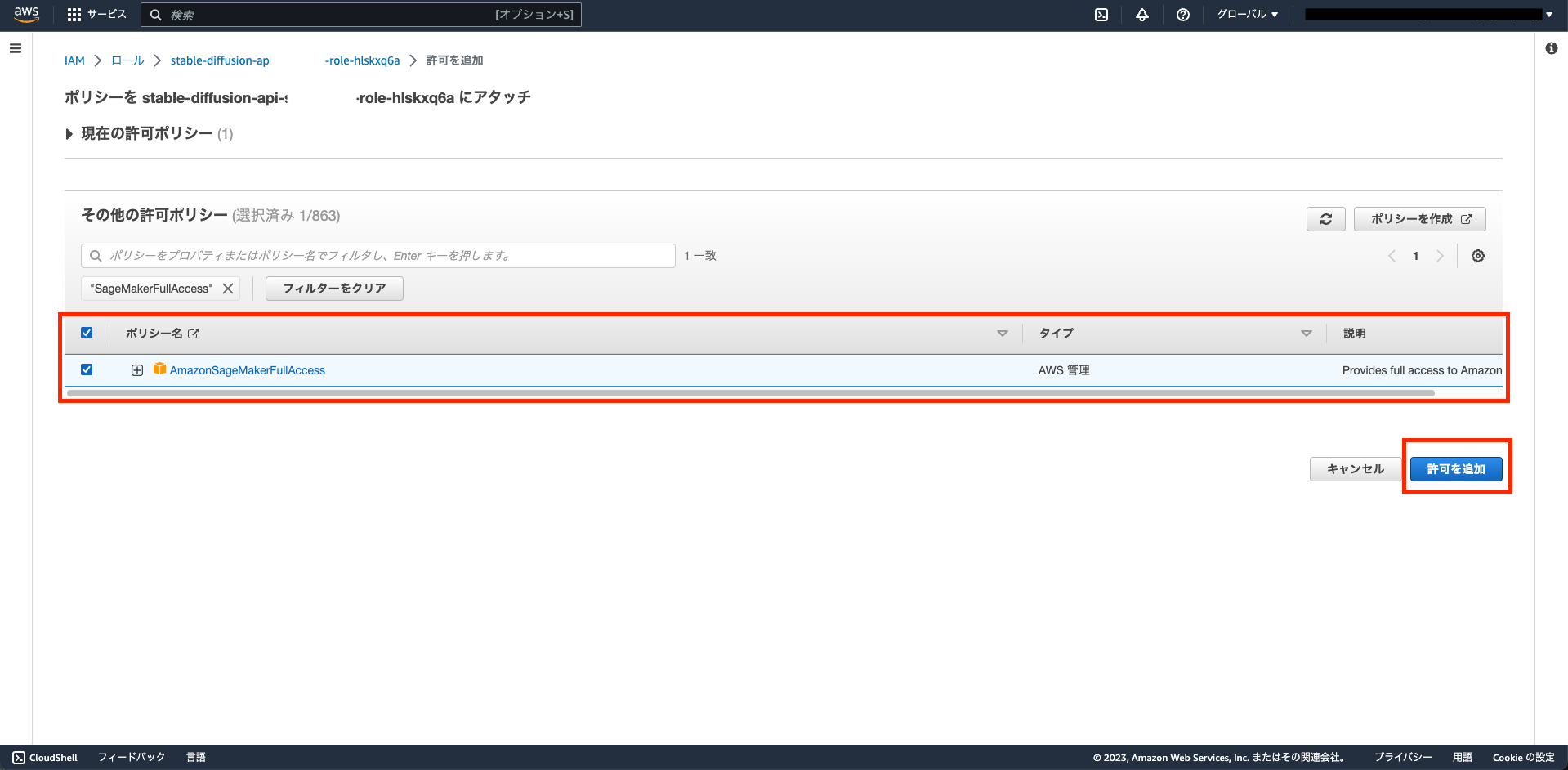This screenshot has width=1568, height=770.
Task: Go to previous page arrow
Action: [1392, 256]
